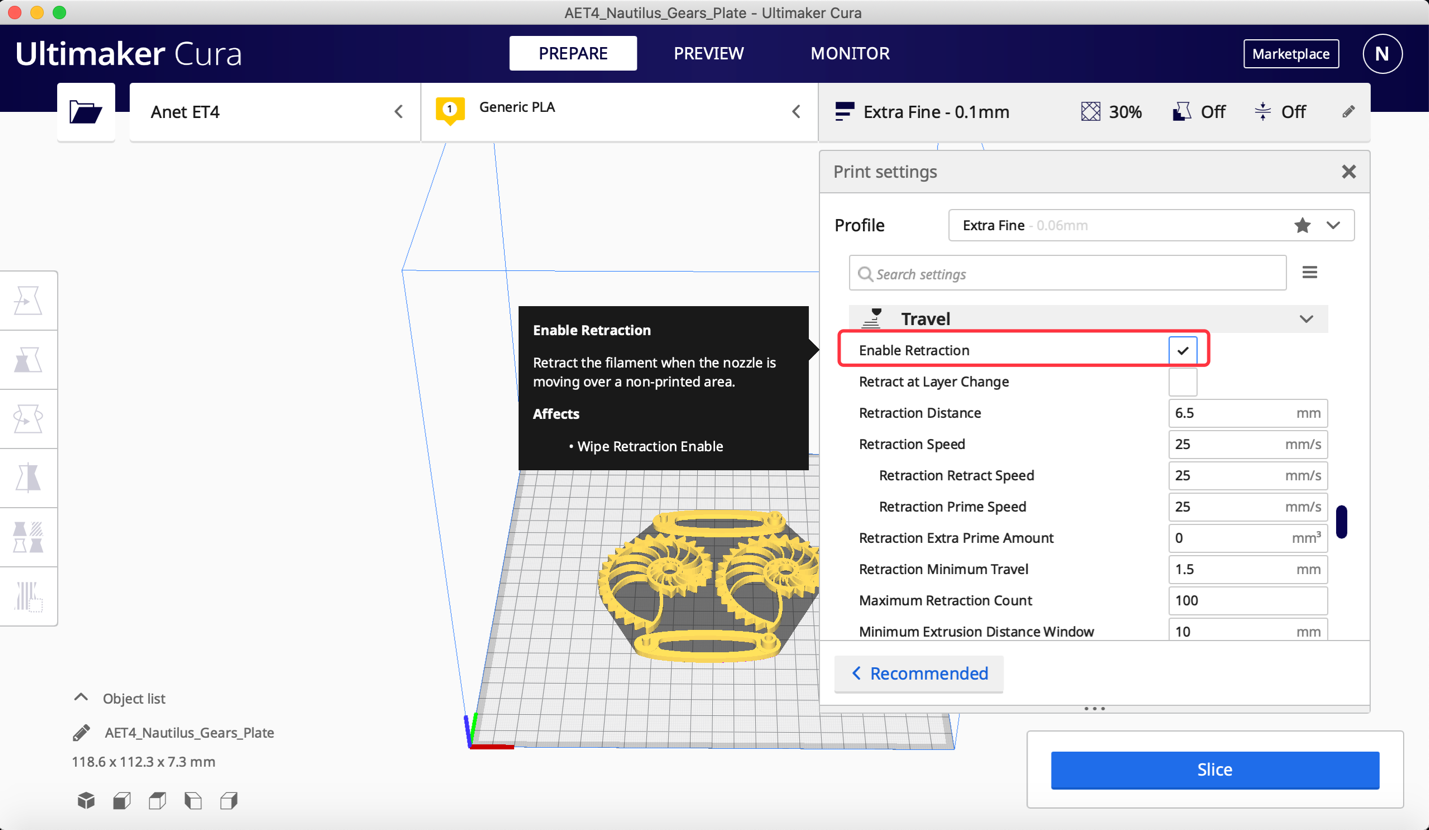This screenshot has height=830, width=1429.
Task: Toggle Retract at Layer Change checkbox
Action: pyautogui.click(x=1183, y=382)
